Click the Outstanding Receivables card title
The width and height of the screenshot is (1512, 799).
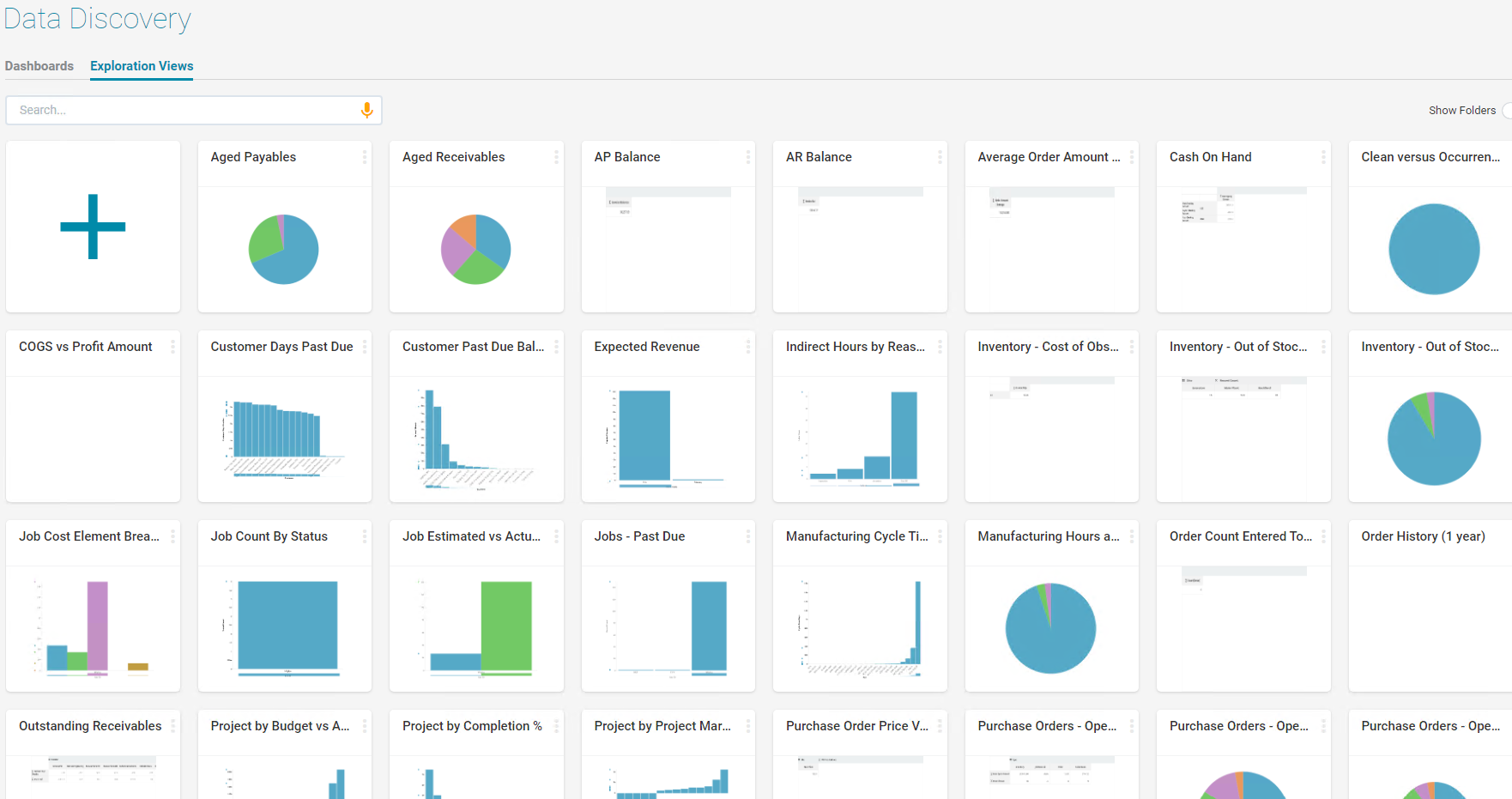tap(90, 726)
